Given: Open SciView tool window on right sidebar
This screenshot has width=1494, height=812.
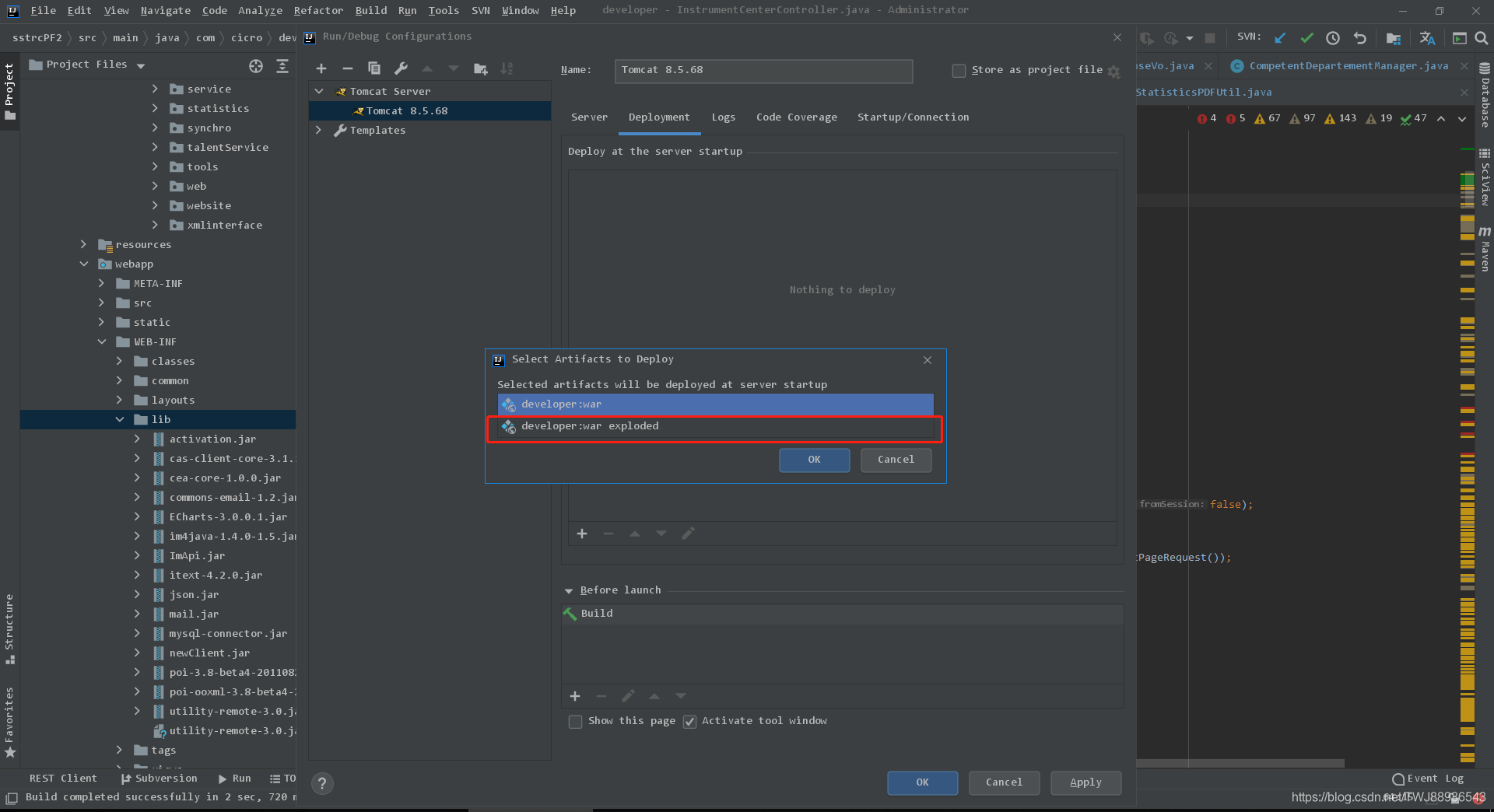Looking at the screenshot, I should click(x=1485, y=177).
